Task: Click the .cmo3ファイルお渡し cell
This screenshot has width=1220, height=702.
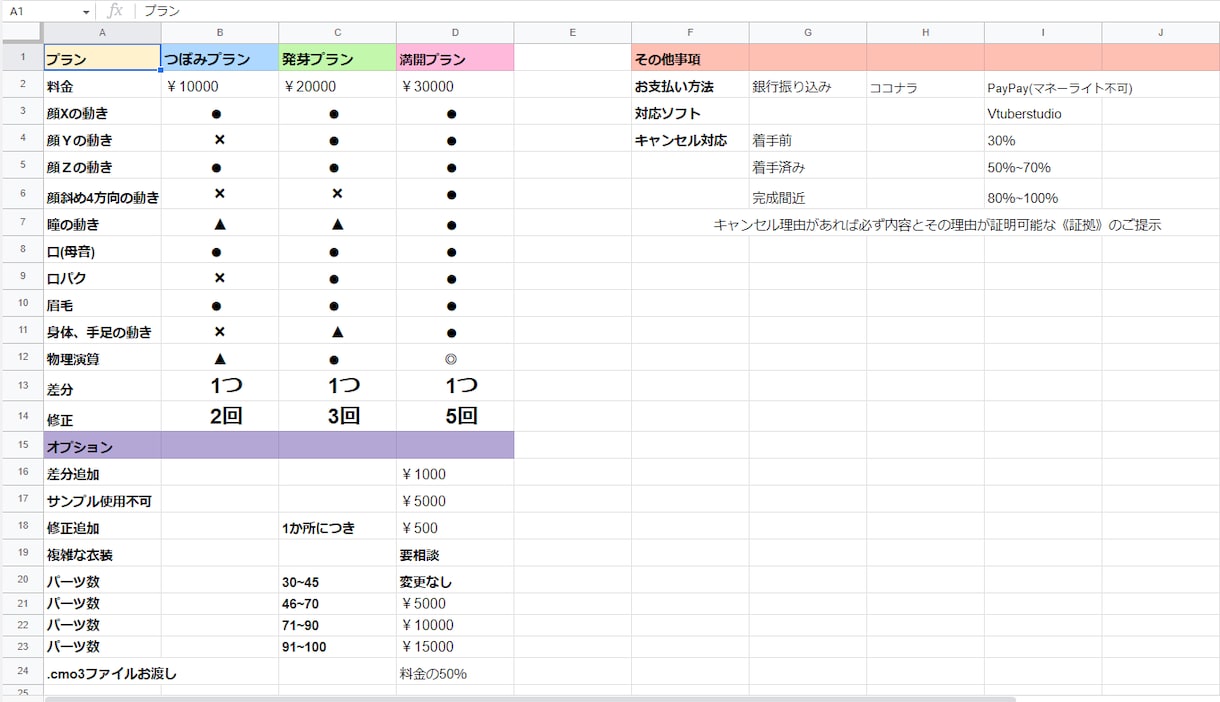Action: tap(103, 673)
